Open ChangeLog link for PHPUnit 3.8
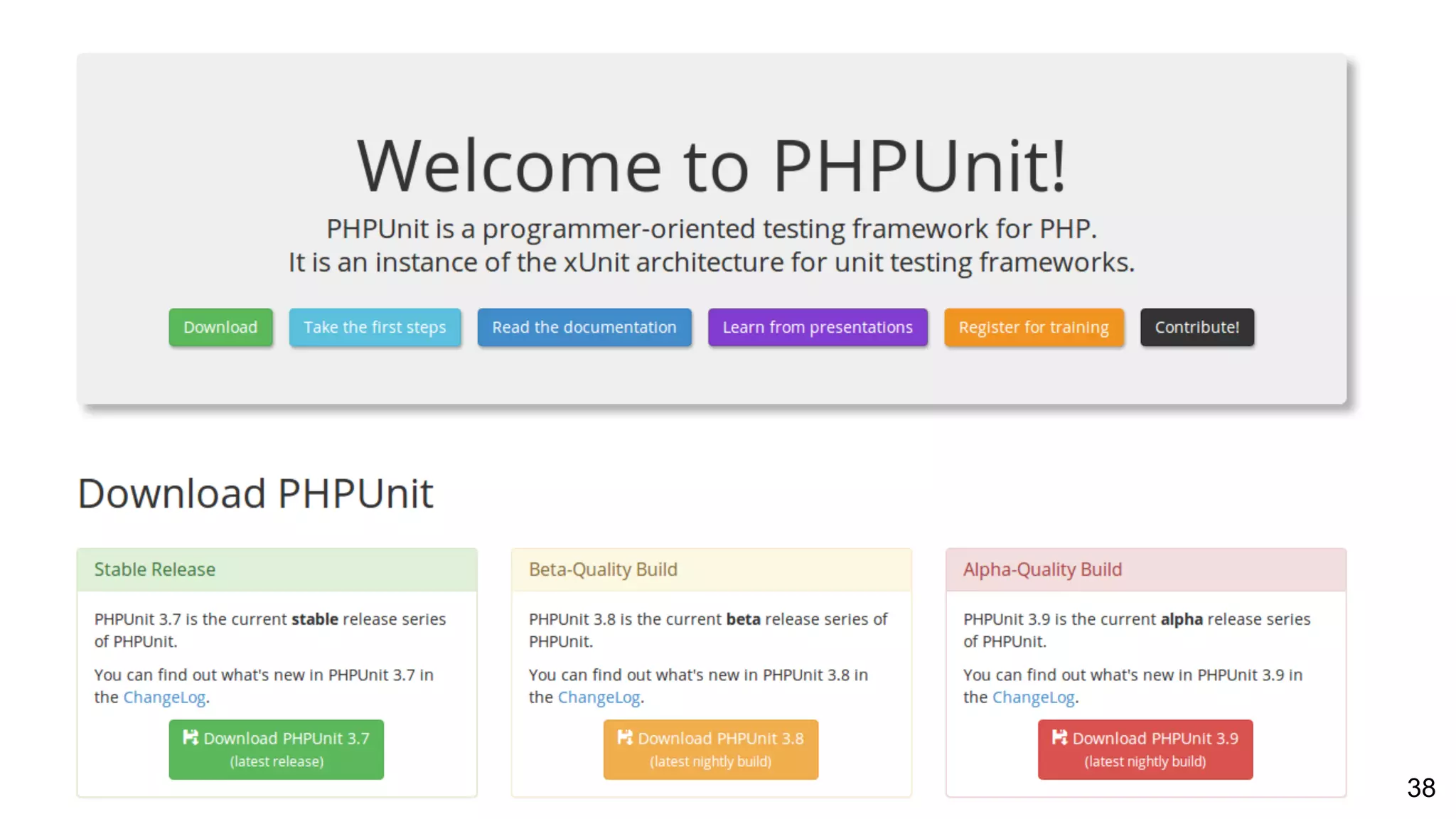The width and height of the screenshot is (1456, 819). (x=599, y=697)
